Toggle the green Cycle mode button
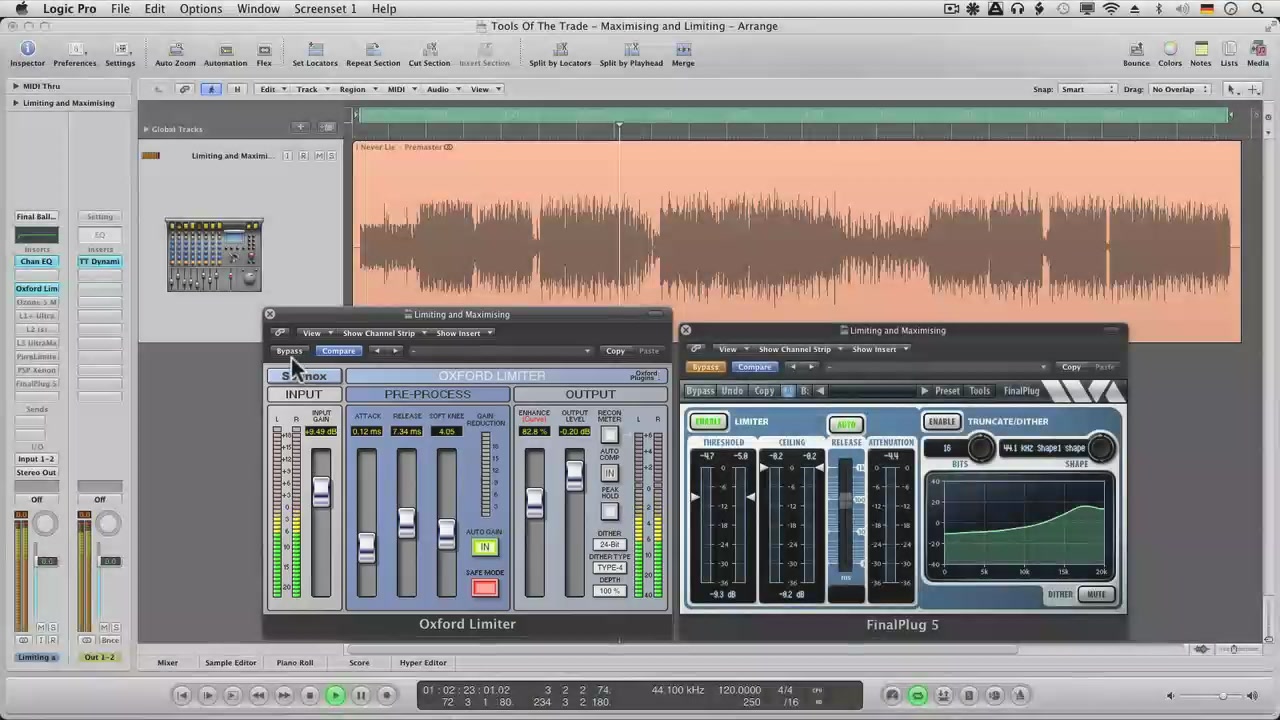Screen dimensions: 1280x720 918,695
